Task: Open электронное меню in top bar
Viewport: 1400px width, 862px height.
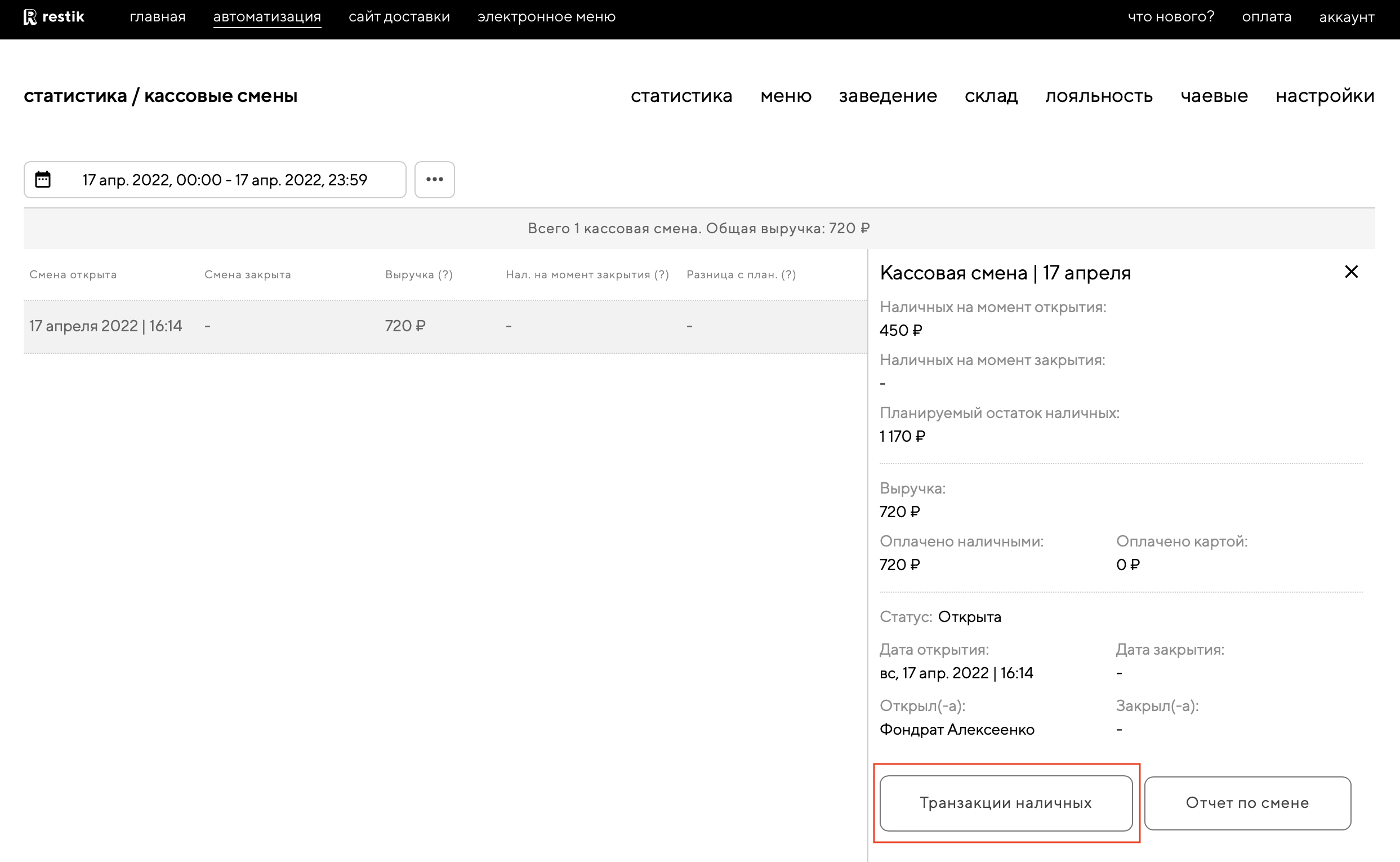Action: coord(546,17)
